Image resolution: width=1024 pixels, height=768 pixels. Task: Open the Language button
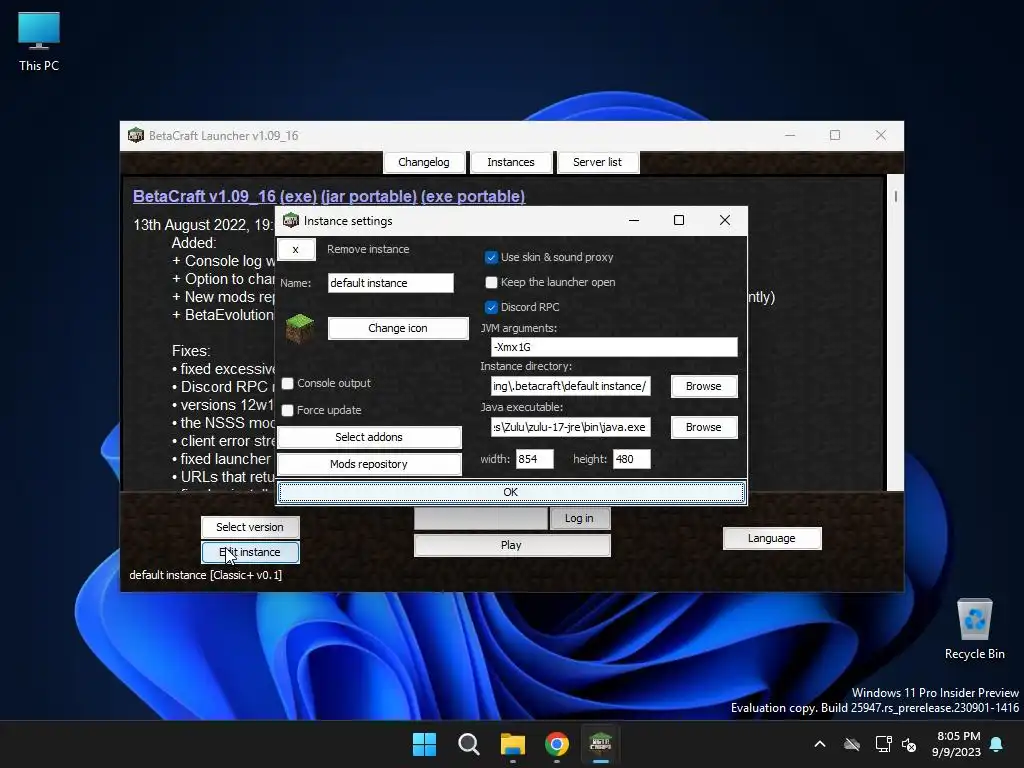771,538
